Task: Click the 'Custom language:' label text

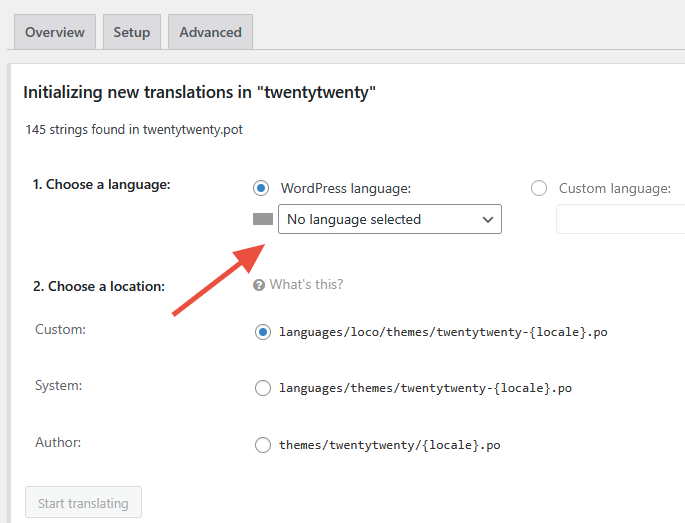Action: (614, 188)
